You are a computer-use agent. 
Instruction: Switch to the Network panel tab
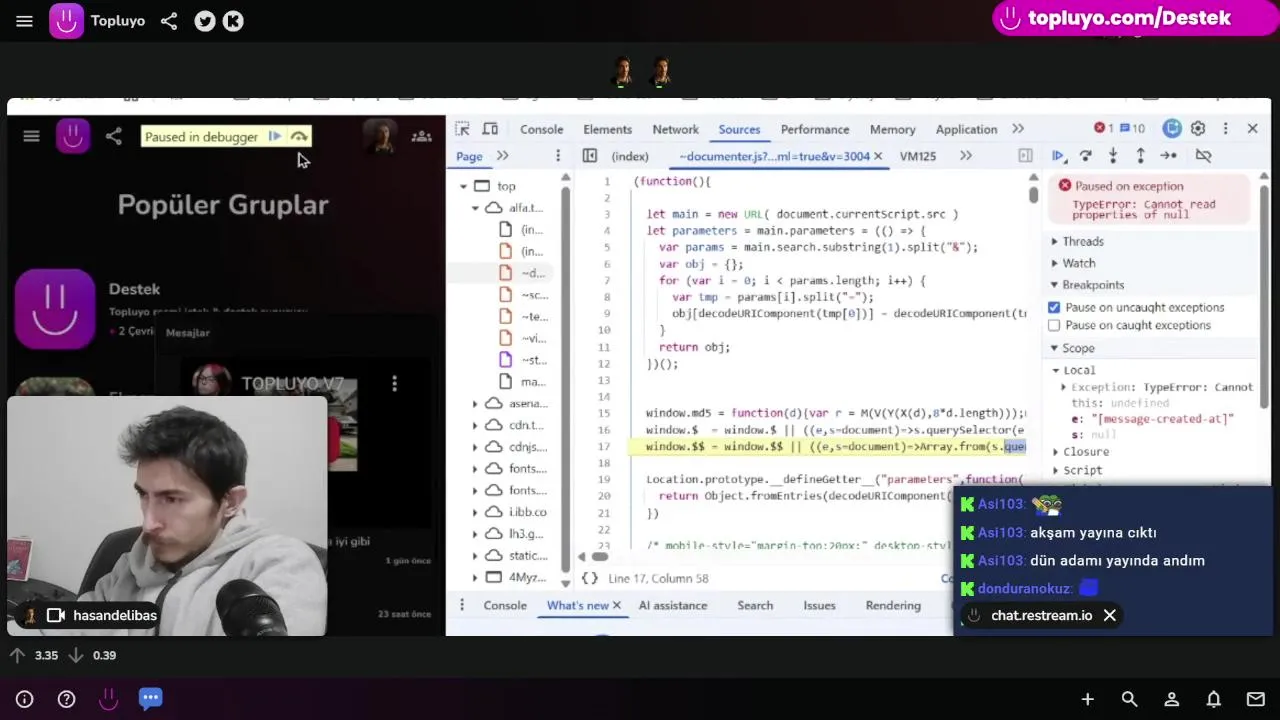tap(675, 129)
